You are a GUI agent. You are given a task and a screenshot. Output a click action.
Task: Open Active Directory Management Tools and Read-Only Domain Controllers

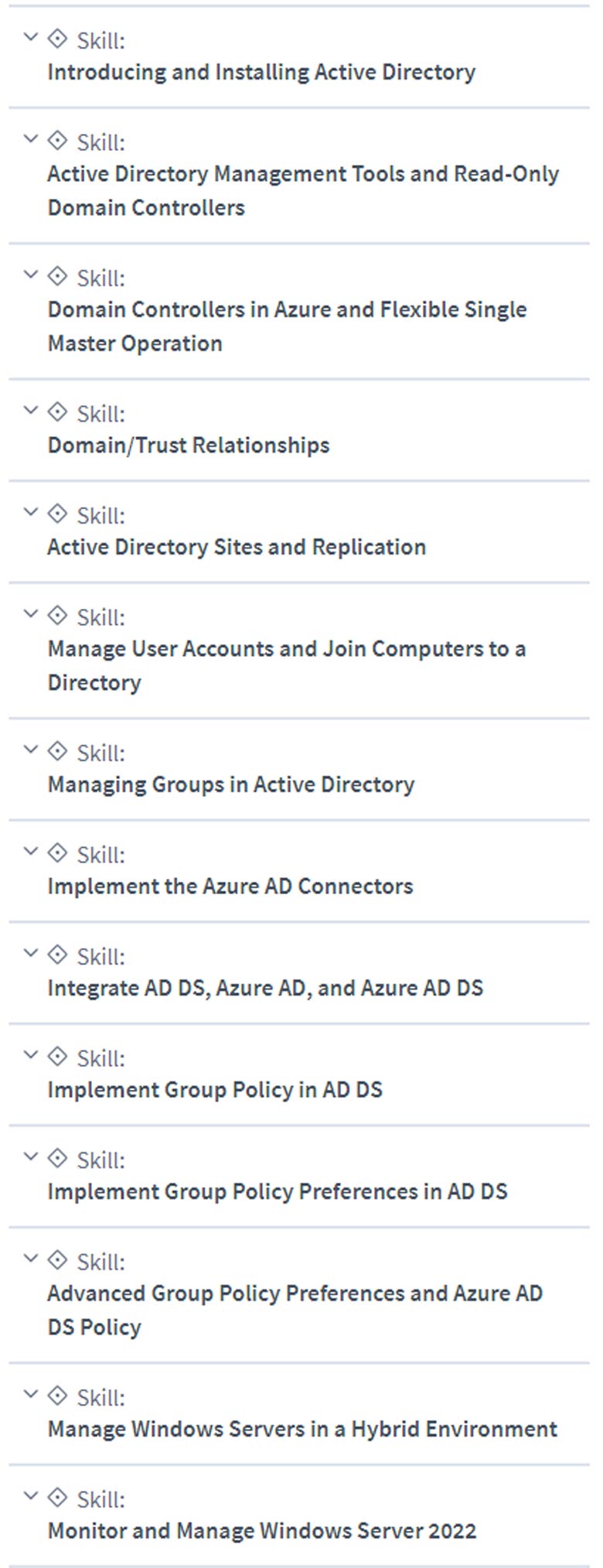tap(303, 191)
